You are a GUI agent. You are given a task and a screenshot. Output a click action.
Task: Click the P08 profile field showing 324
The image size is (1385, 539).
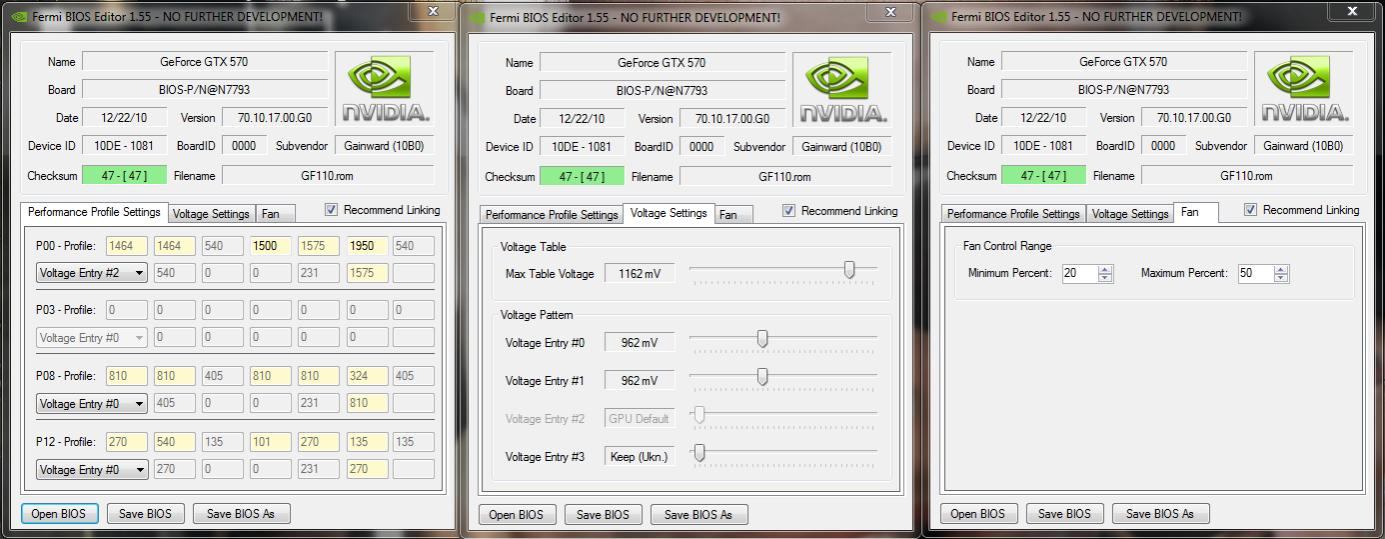(x=367, y=377)
